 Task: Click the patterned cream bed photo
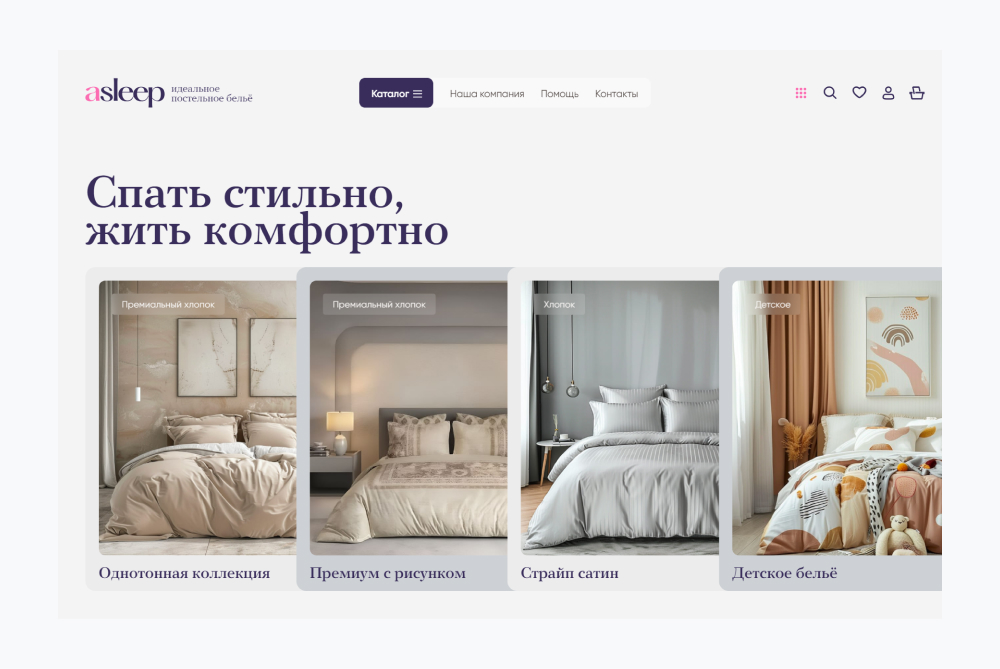(x=409, y=418)
